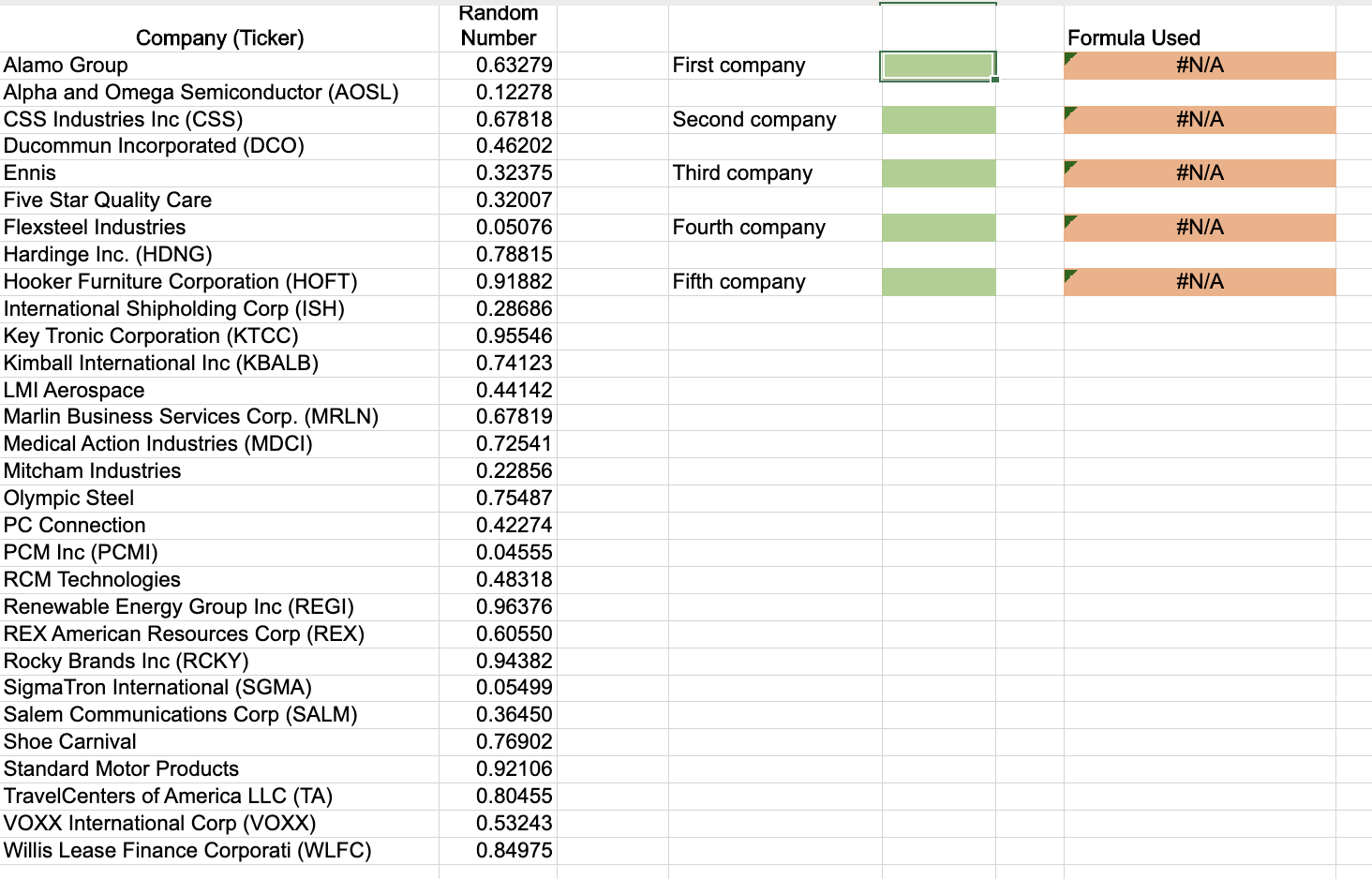Select the Rocky Brands Inc (RCKY) cell

pyautogui.click(x=219, y=662)
